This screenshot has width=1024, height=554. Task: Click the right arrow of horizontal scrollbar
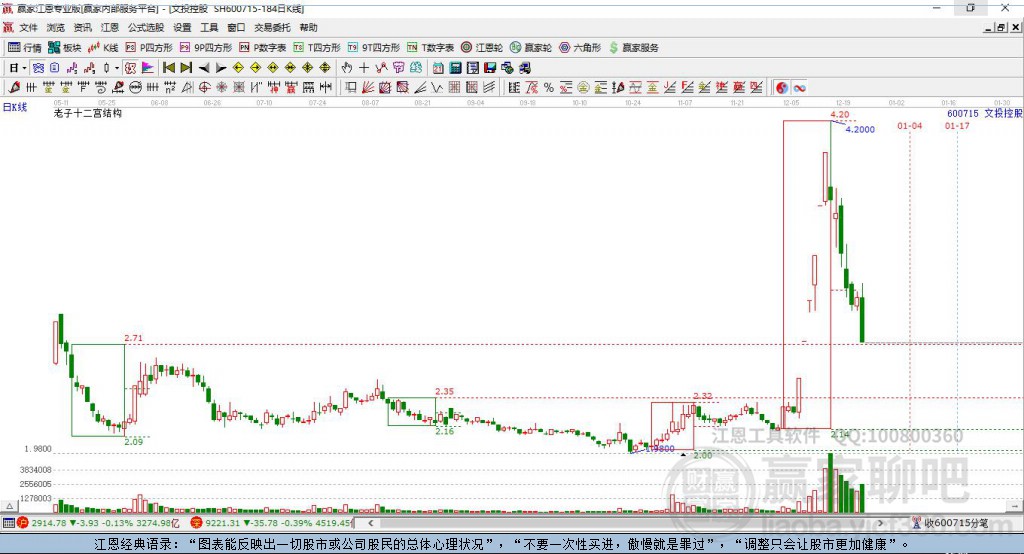880,523
